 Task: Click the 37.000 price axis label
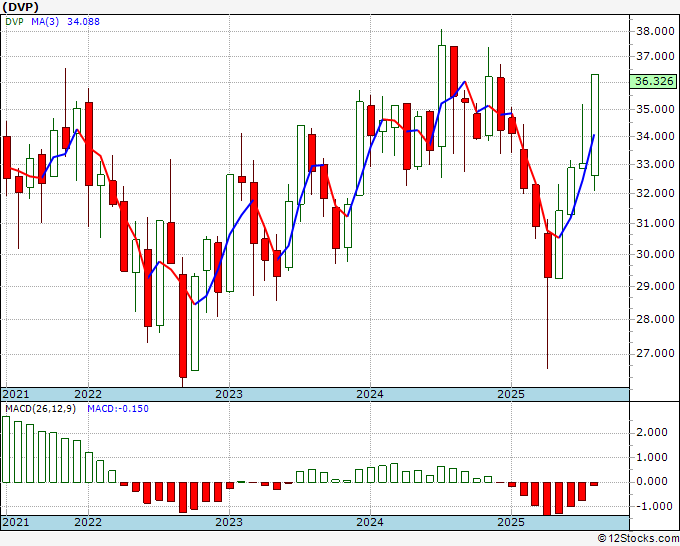[655, 56]
